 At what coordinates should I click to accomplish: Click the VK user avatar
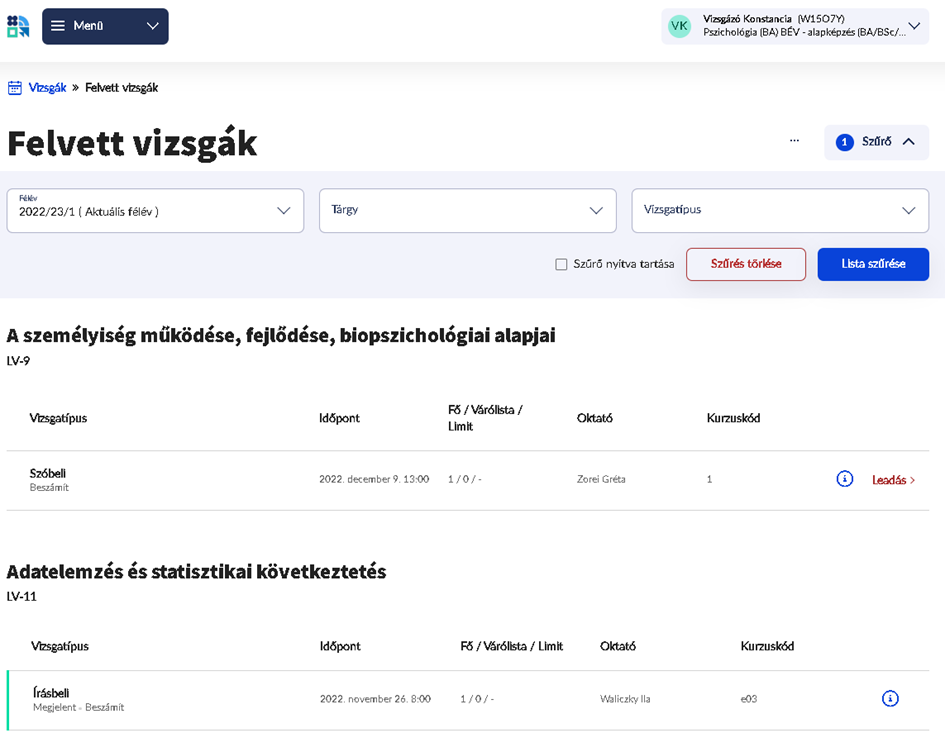(679, 26)
